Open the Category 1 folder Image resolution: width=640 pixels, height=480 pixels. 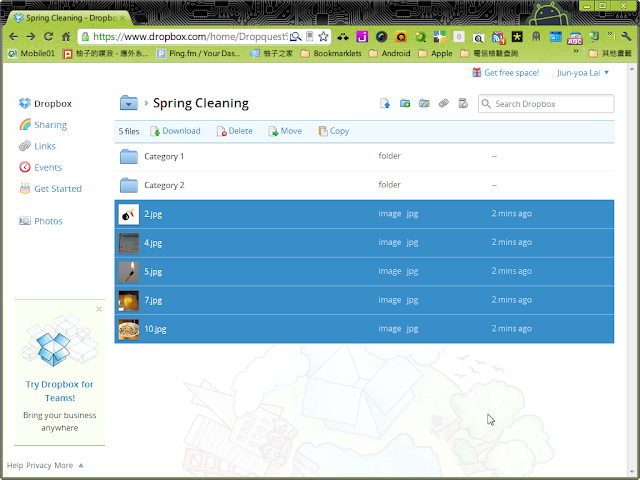(164, 156)
